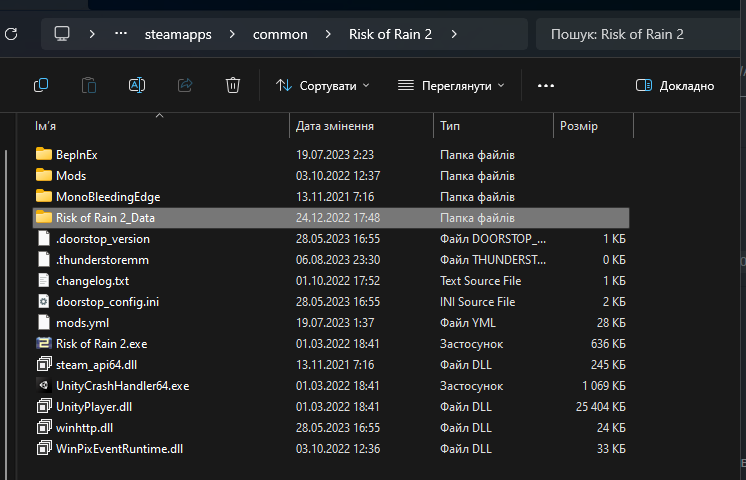This screenshot has width=746, height=480.
Task: Open the chevron after the This PC icon
Action: [x=92, y=34]
